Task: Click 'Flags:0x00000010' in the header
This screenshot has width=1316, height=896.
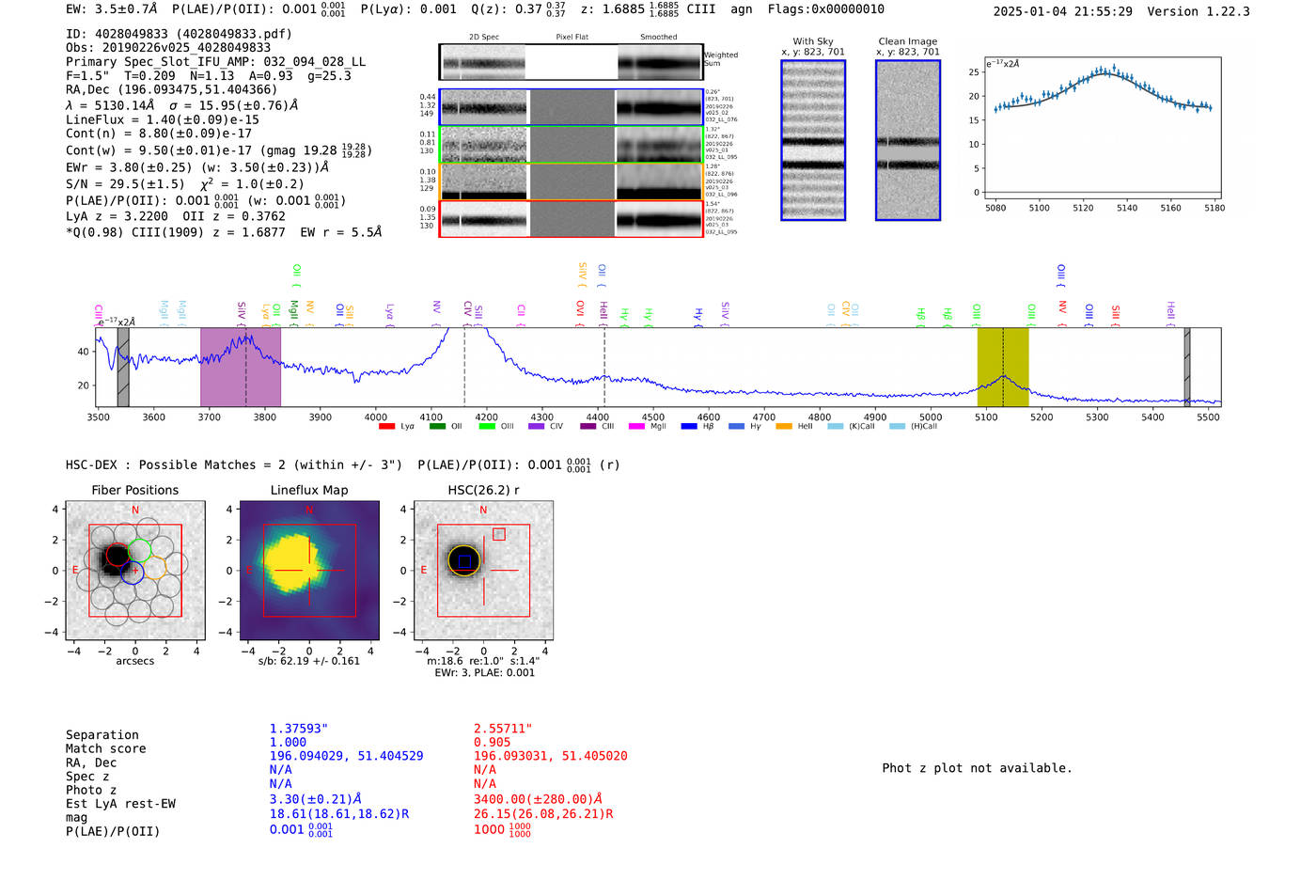Action: click(825, 9)
